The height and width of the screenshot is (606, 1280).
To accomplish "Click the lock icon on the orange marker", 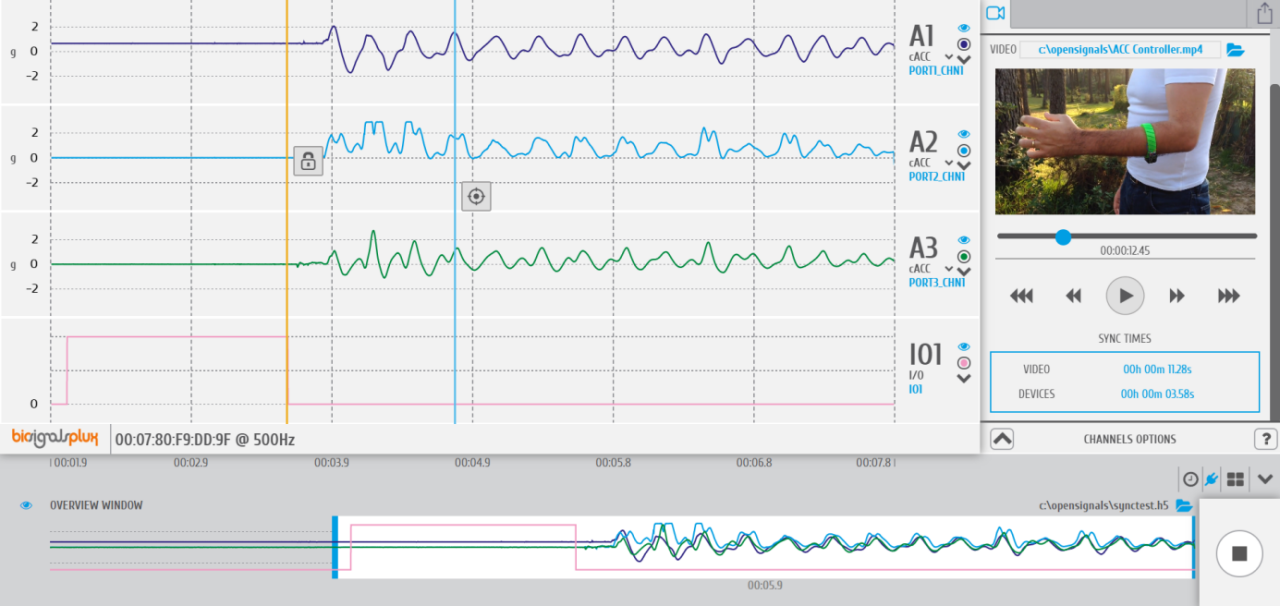I will click(x=308, y=161).
